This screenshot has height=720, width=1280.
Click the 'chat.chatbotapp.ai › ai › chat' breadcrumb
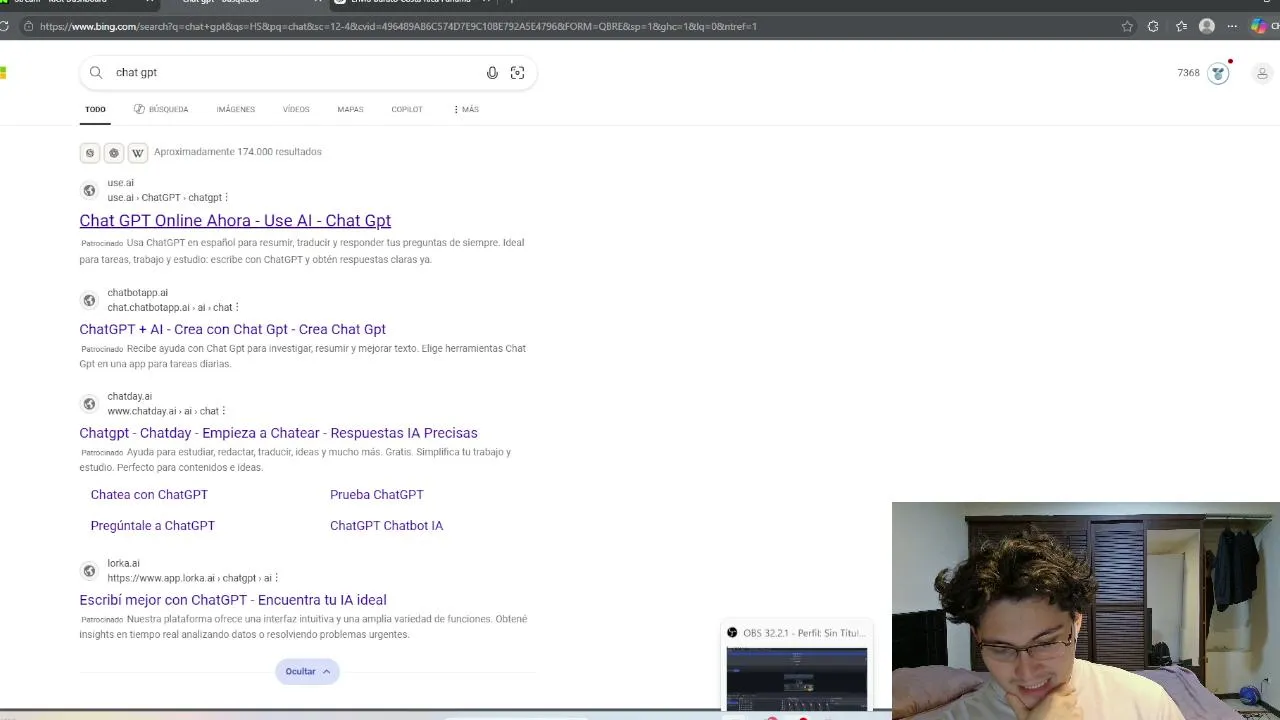[170, 307]
